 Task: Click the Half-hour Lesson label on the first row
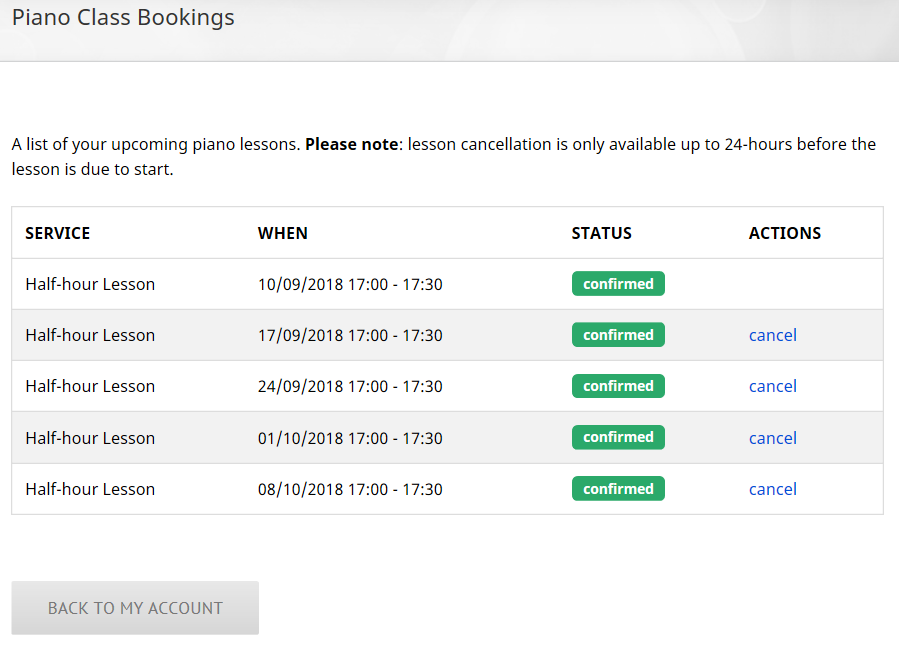point(90,283)
